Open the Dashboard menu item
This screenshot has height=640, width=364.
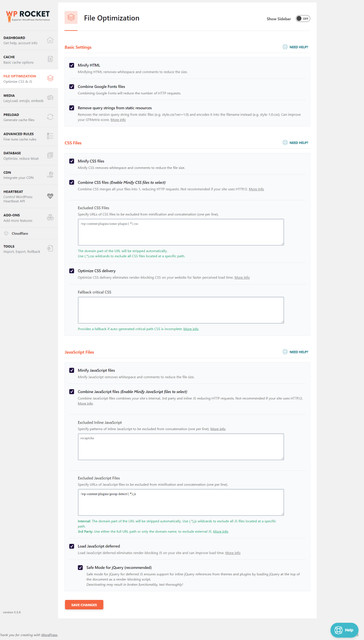coord(29,40)
